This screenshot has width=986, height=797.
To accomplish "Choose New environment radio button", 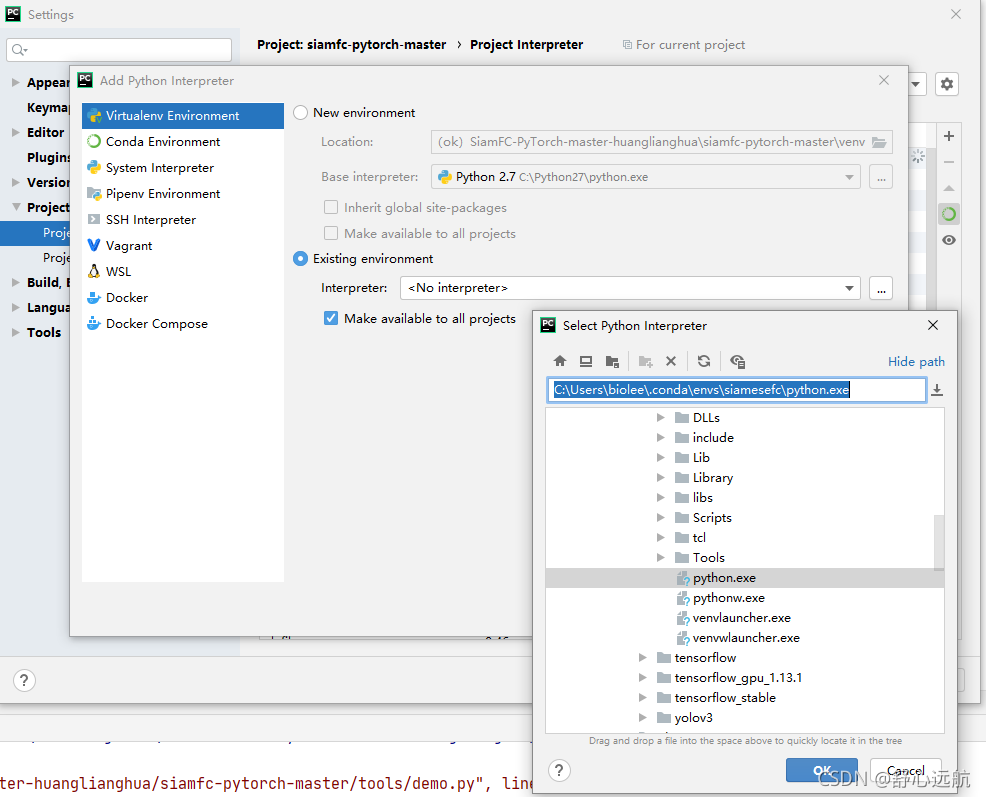I will tap(301, 113).
